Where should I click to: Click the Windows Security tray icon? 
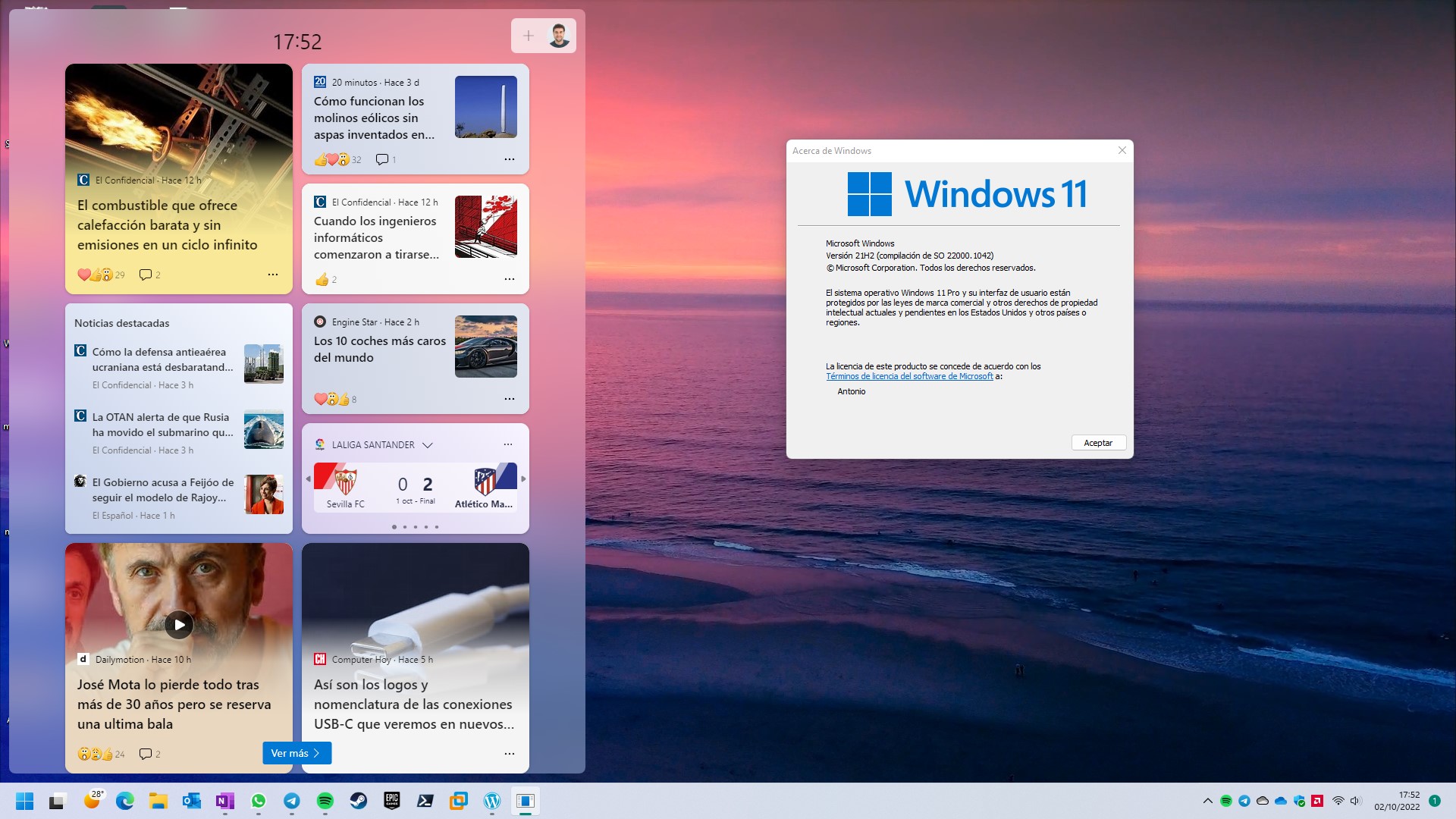1299,801
